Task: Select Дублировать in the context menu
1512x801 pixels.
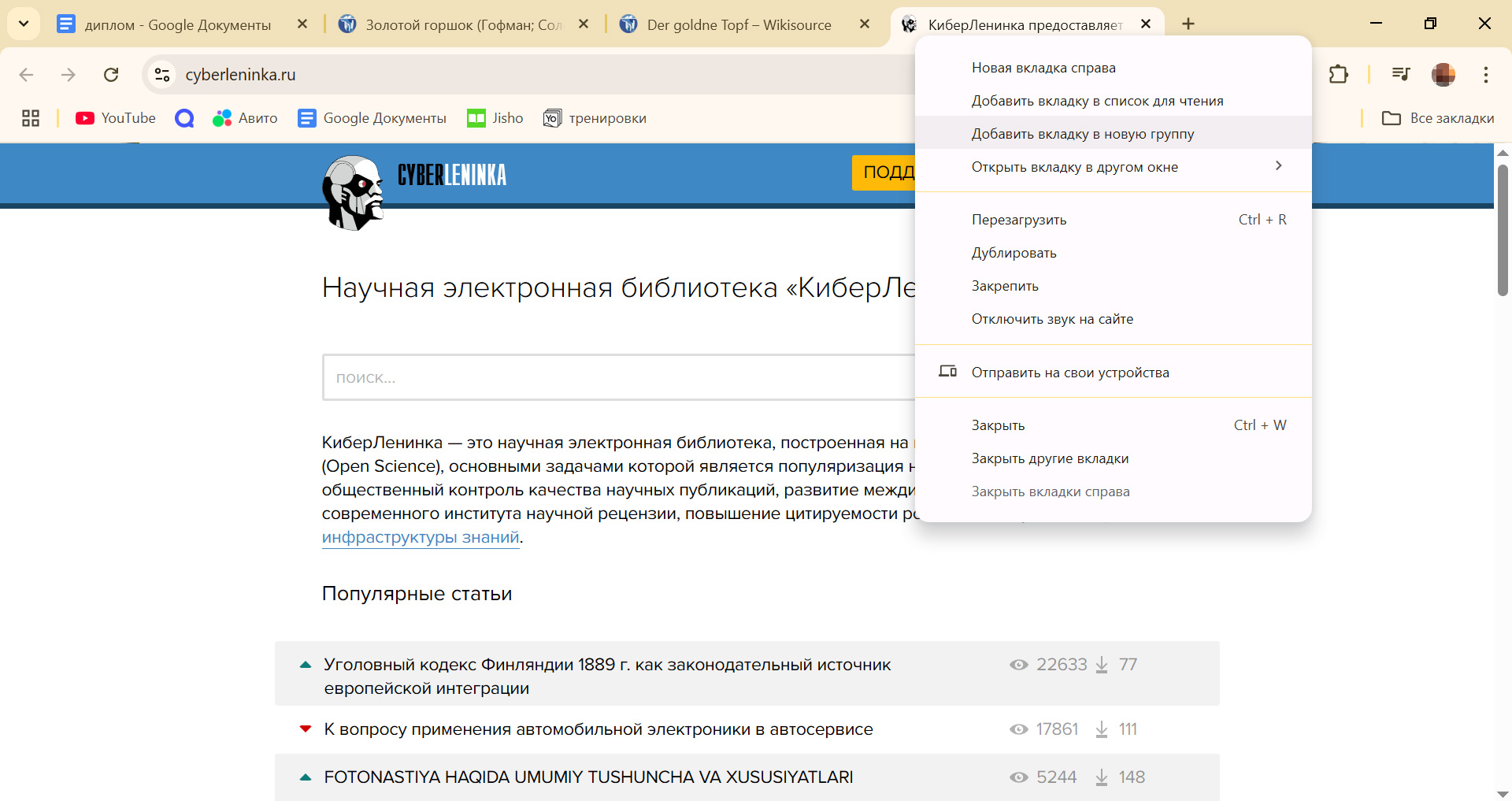Action: tap(1114, 253)
